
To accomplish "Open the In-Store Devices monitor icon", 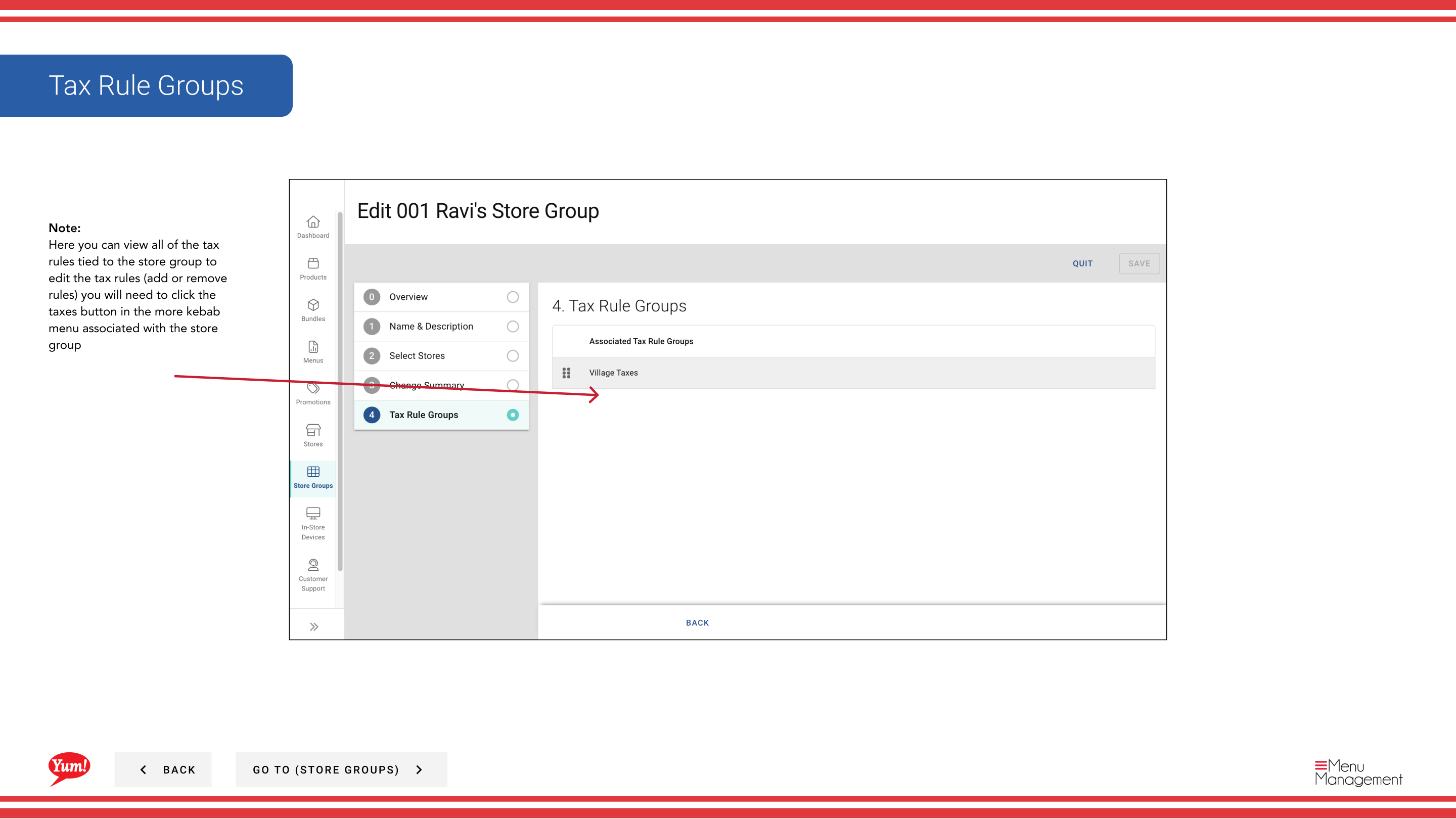I will [313, 513].
